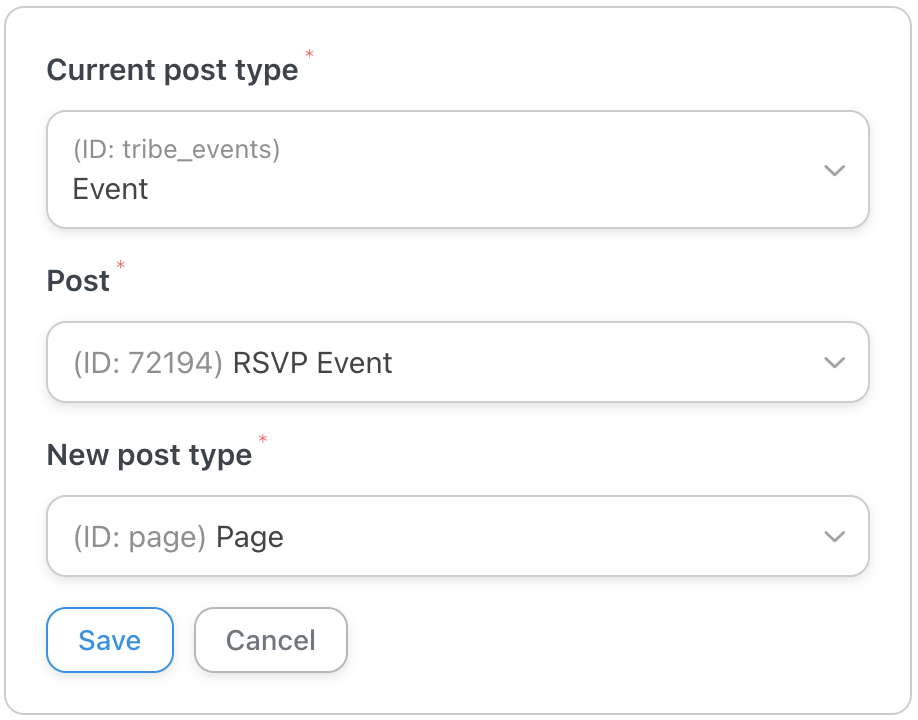Click the Page selected value
Screen dimensions: 918x720
click(249, 536)
